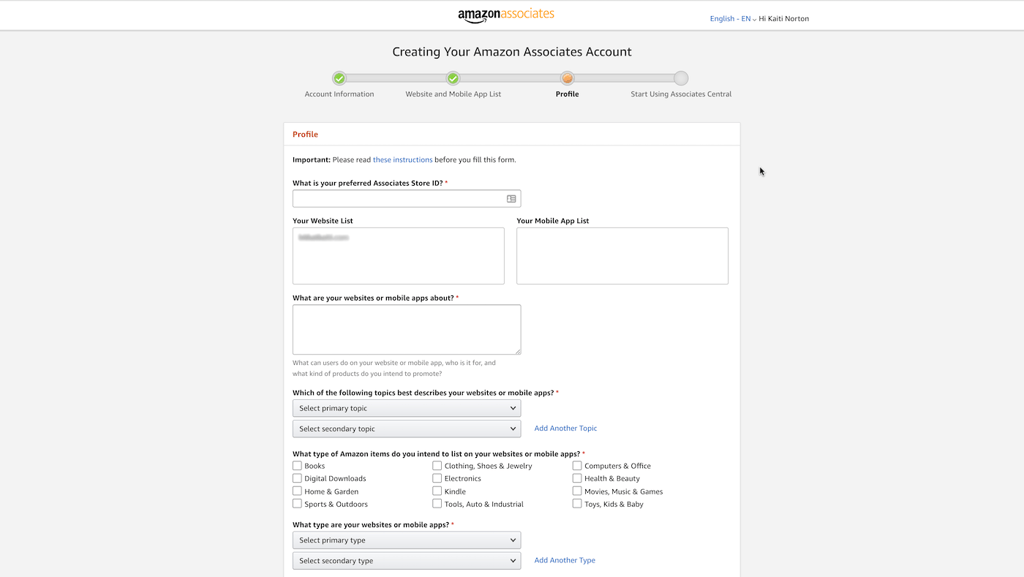
Task: Click the websites or mobile apps description textarea
Action: (407, 330)
